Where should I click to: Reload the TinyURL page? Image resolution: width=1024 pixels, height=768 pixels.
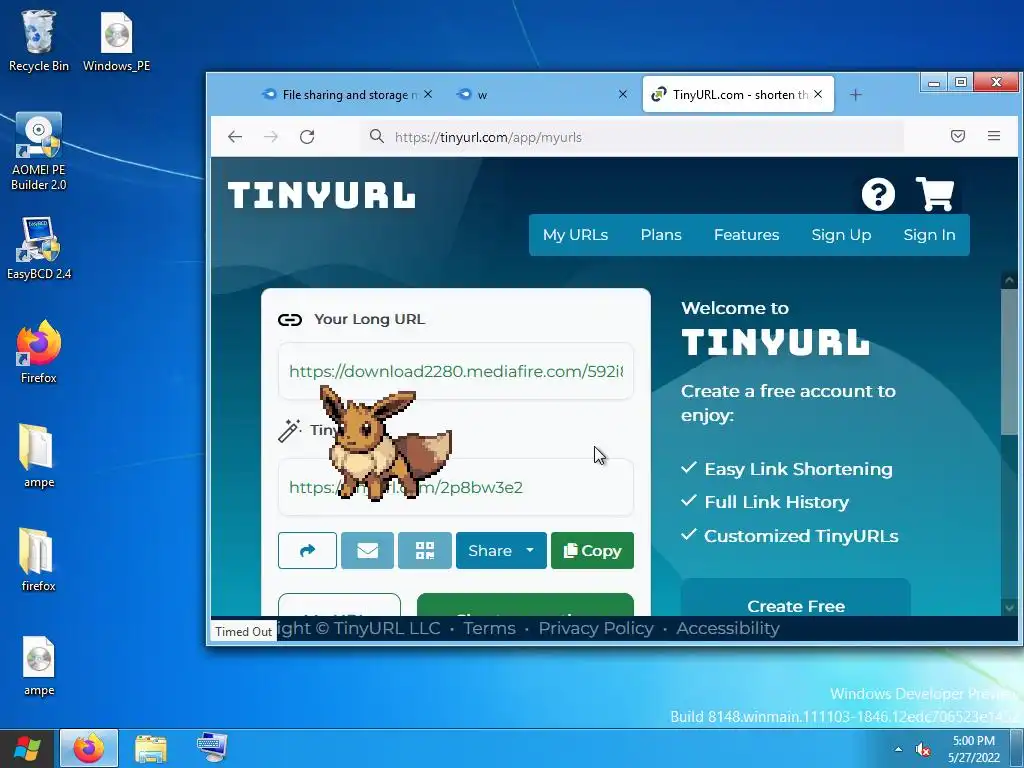tap(307, 136)
